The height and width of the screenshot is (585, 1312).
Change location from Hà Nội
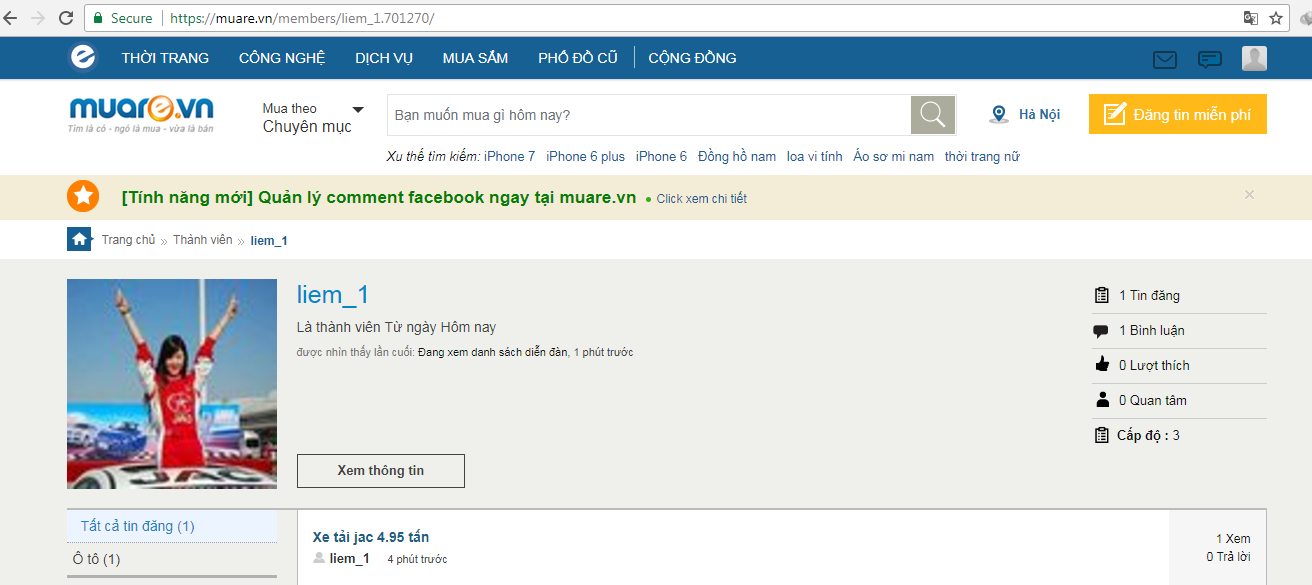pos(1025,115)
